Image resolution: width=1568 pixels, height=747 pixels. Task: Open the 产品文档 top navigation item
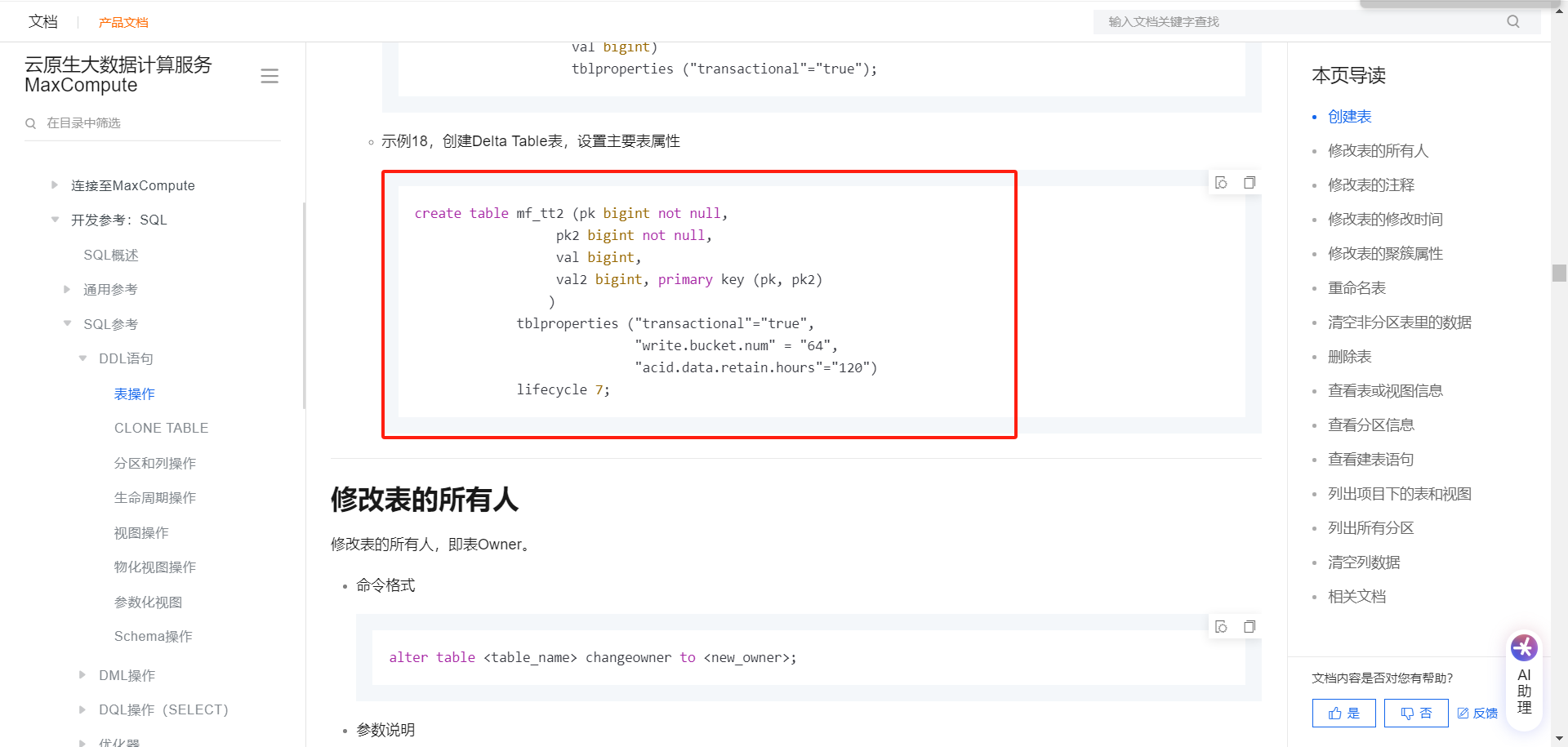(x=123, y=22)
